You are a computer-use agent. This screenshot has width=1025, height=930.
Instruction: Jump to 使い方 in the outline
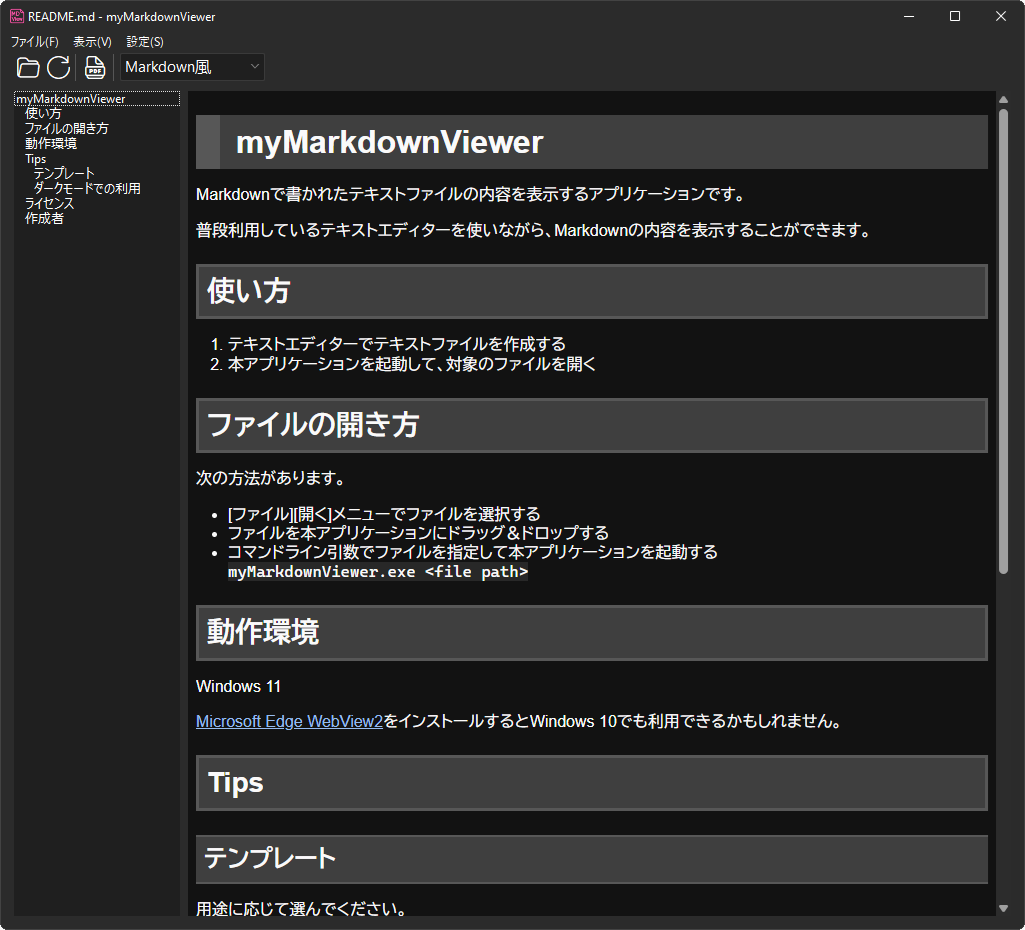[43, 114]
